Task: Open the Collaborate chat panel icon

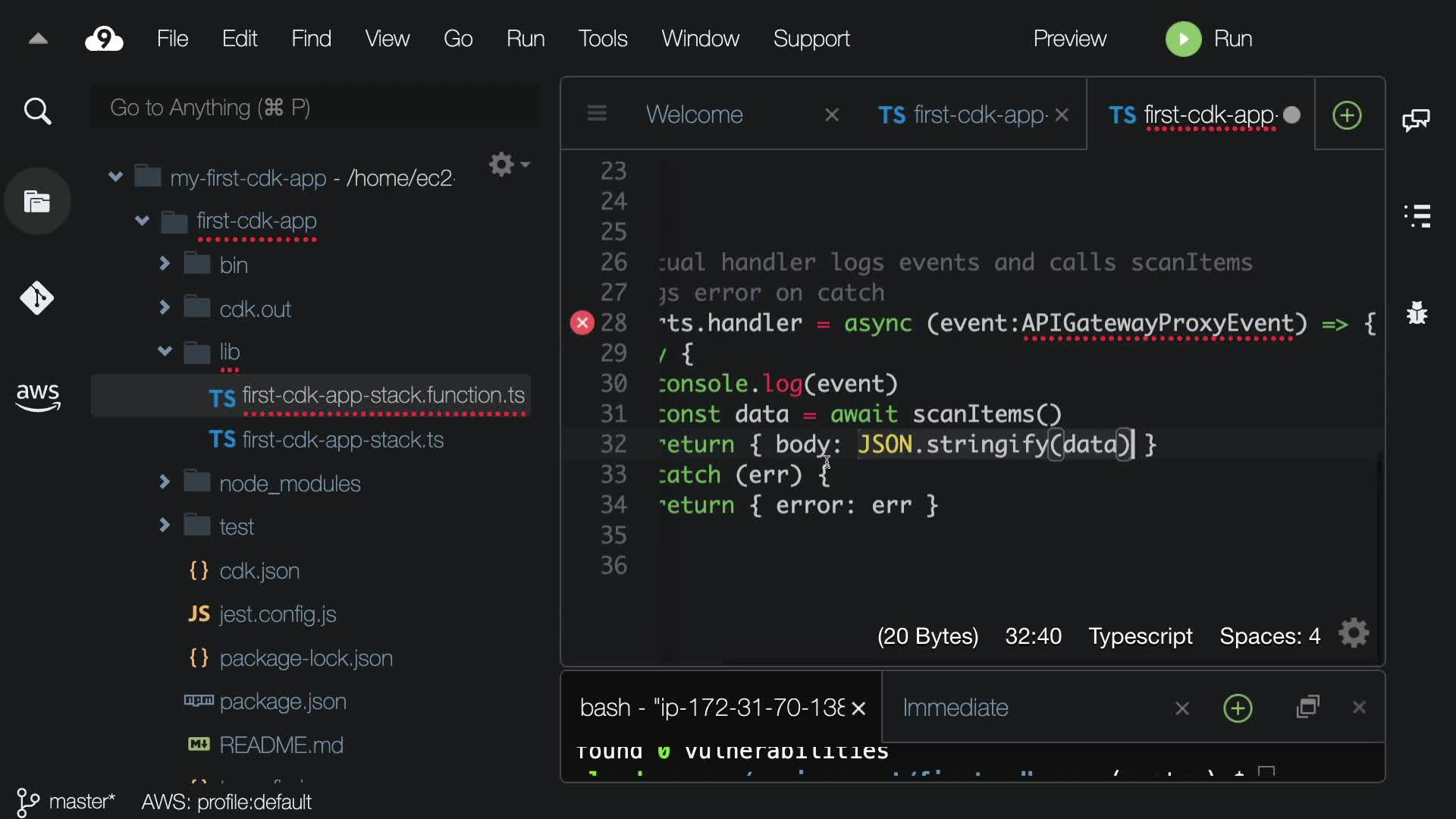Action: (x=1416, y=119)
